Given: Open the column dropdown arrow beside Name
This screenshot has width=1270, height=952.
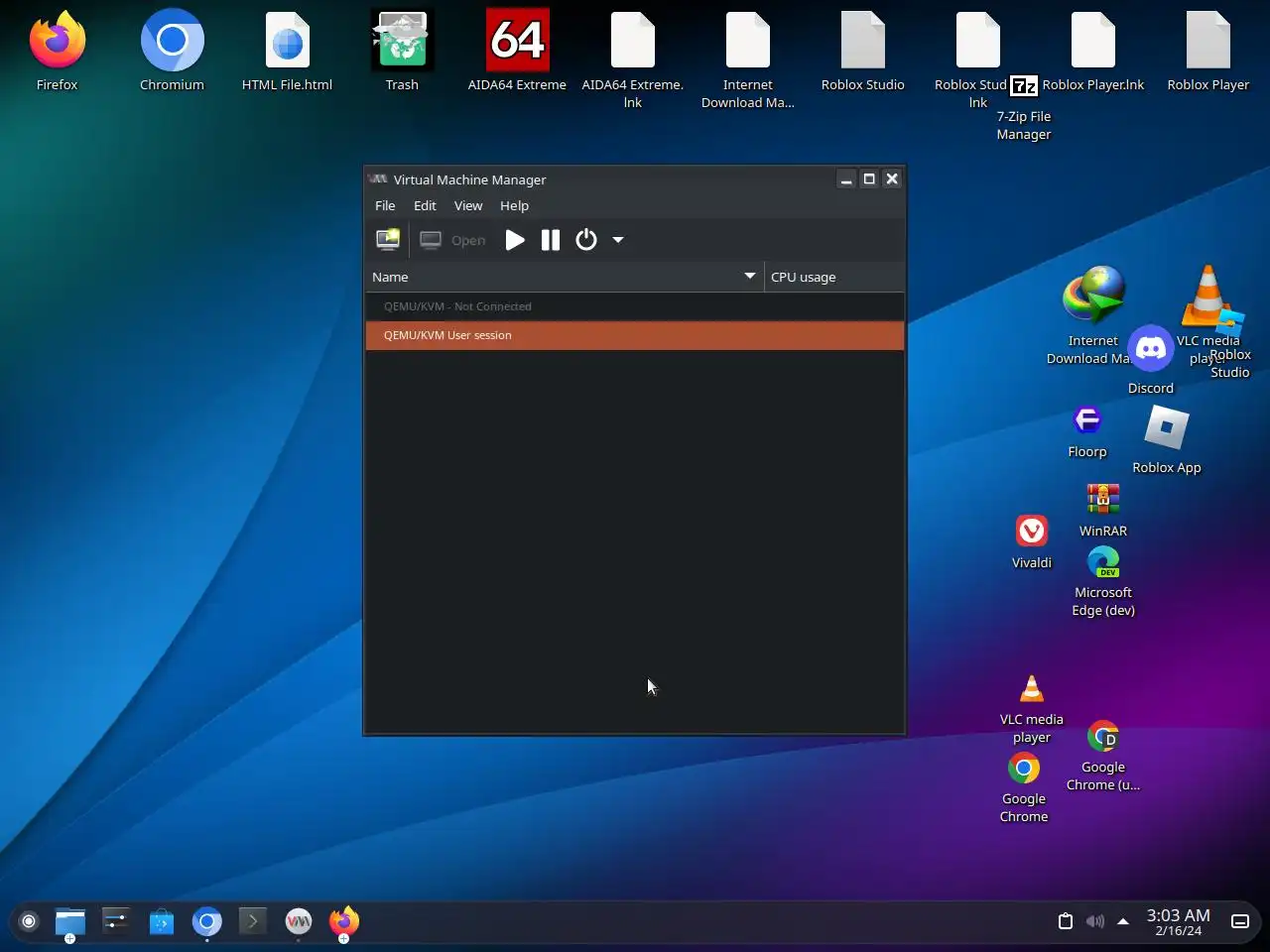Looking at the screenshot, I should (x=750, y=276).
